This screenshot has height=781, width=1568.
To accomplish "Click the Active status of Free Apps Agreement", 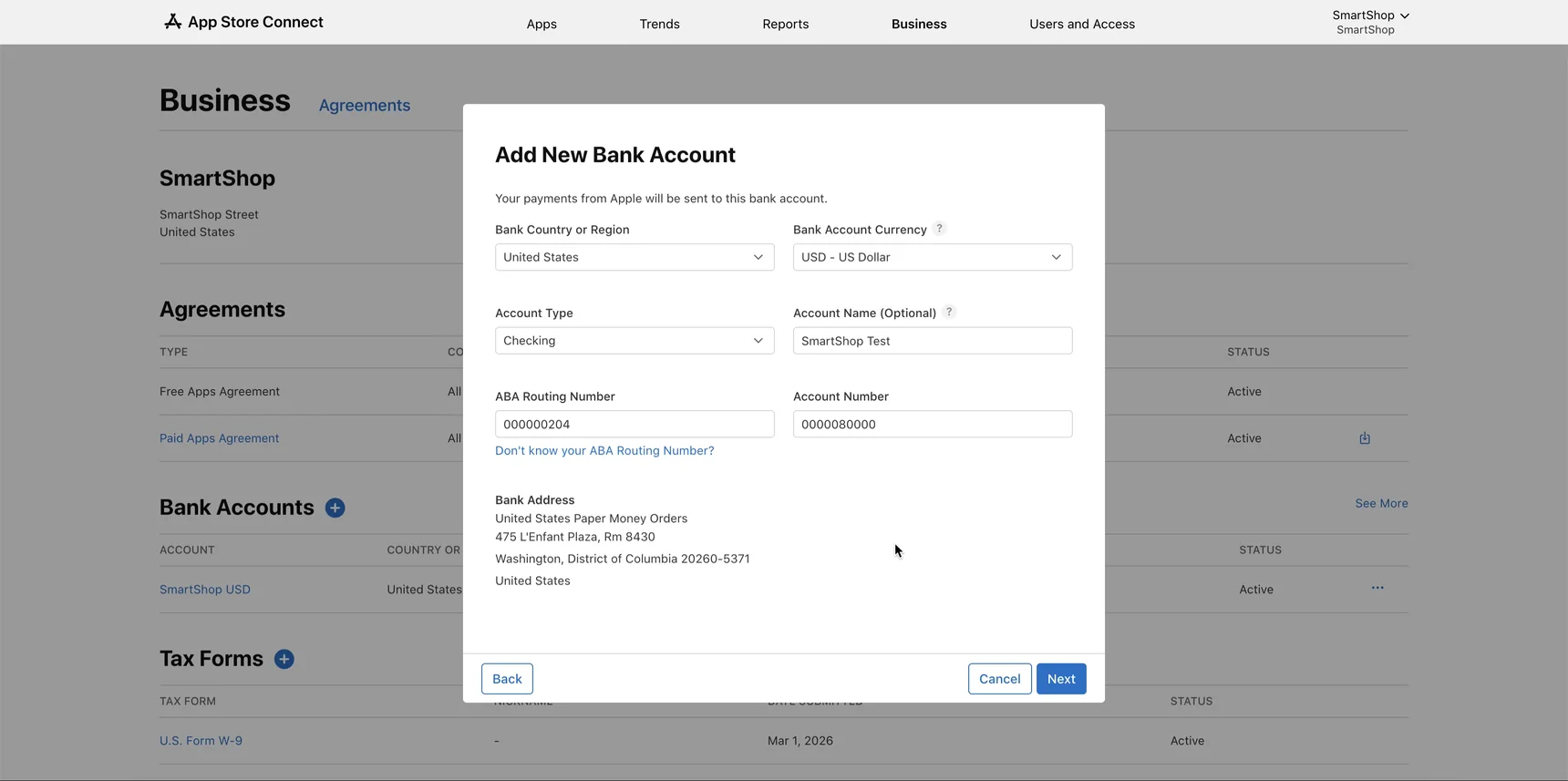I will [1244, 392].
